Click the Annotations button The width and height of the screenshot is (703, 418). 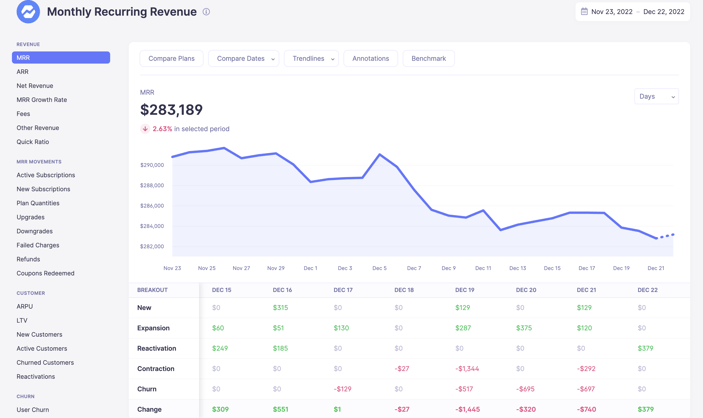click(x=370, y=59)
